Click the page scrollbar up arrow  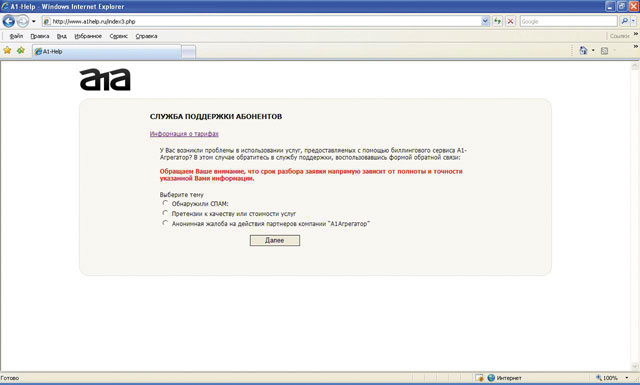click(x=635, y=66)
